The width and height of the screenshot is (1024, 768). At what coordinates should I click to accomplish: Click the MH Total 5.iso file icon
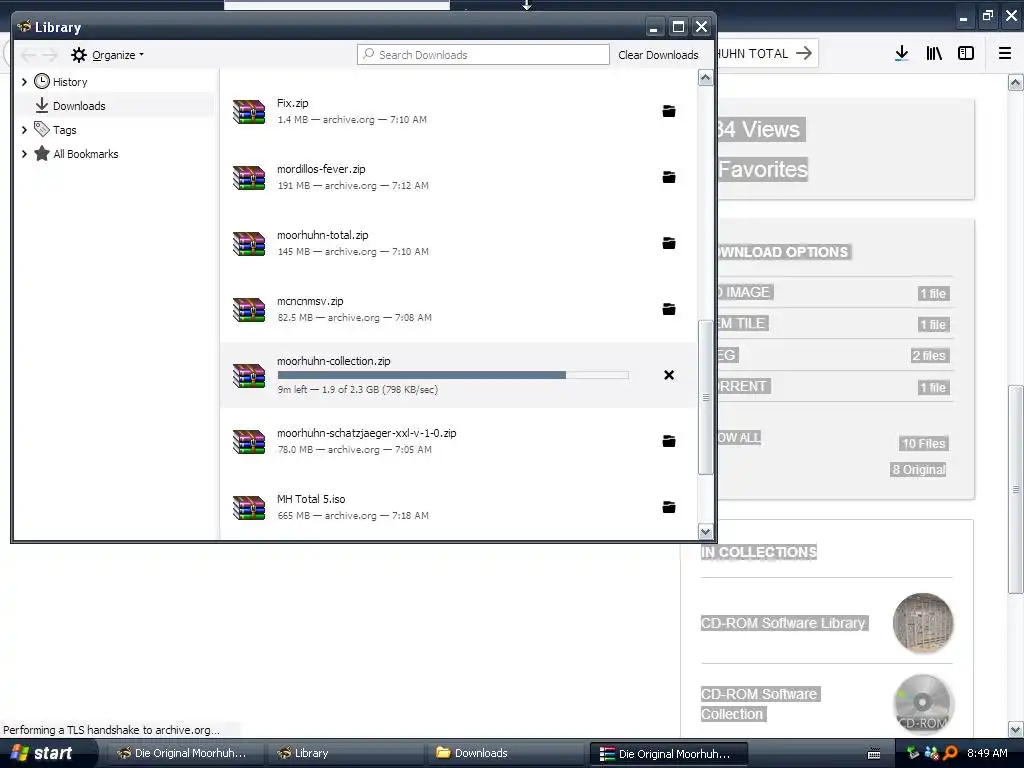[249, 507]
